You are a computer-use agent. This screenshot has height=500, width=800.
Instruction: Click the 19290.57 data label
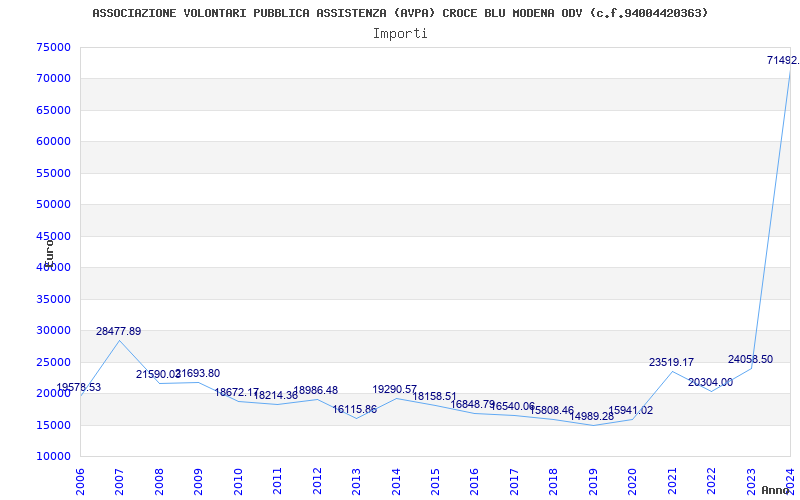pyautogui.click(x=395, y=389)
